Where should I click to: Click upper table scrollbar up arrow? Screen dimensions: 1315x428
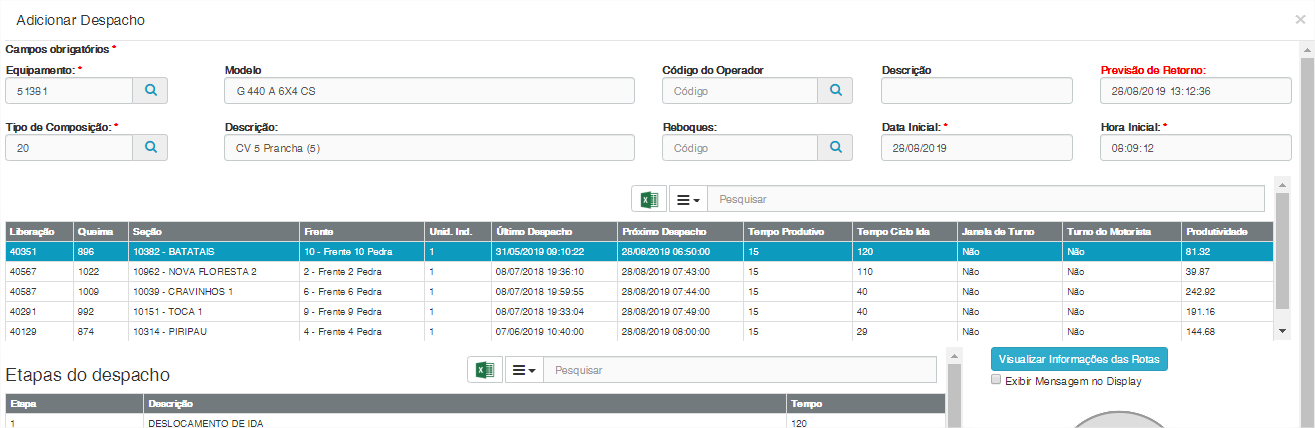click(1282, 183)
